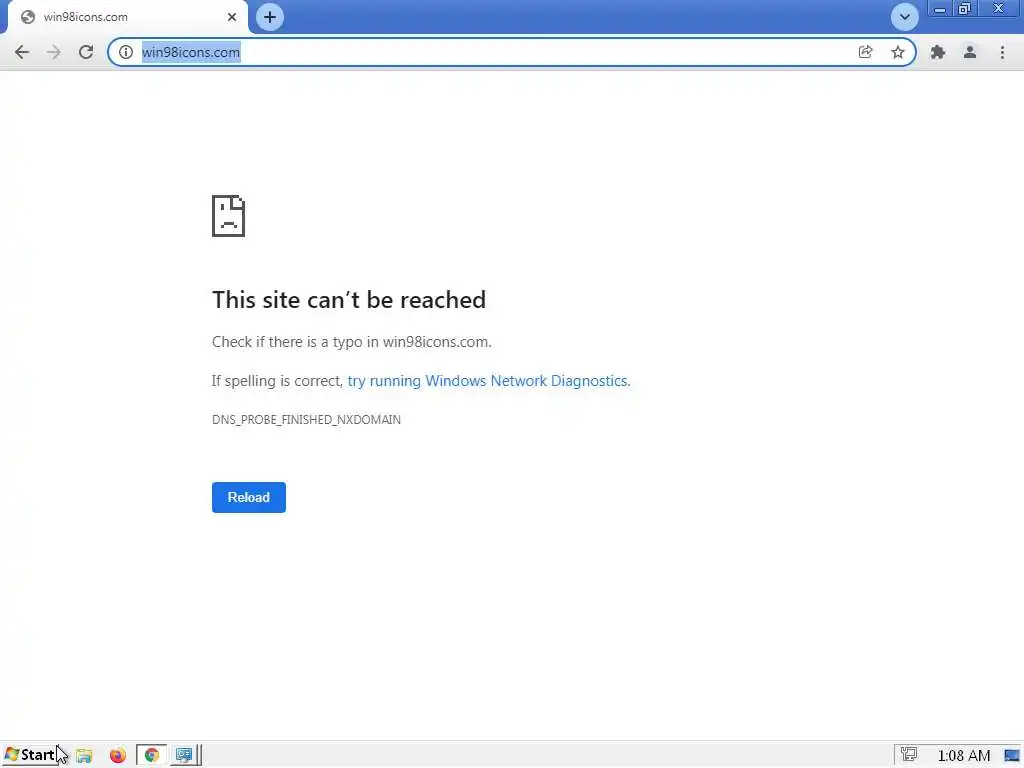Click the DNS_PROBE_FINISHED_NXDOMAIN error code

pyautogui.click(x=306, y=420)
